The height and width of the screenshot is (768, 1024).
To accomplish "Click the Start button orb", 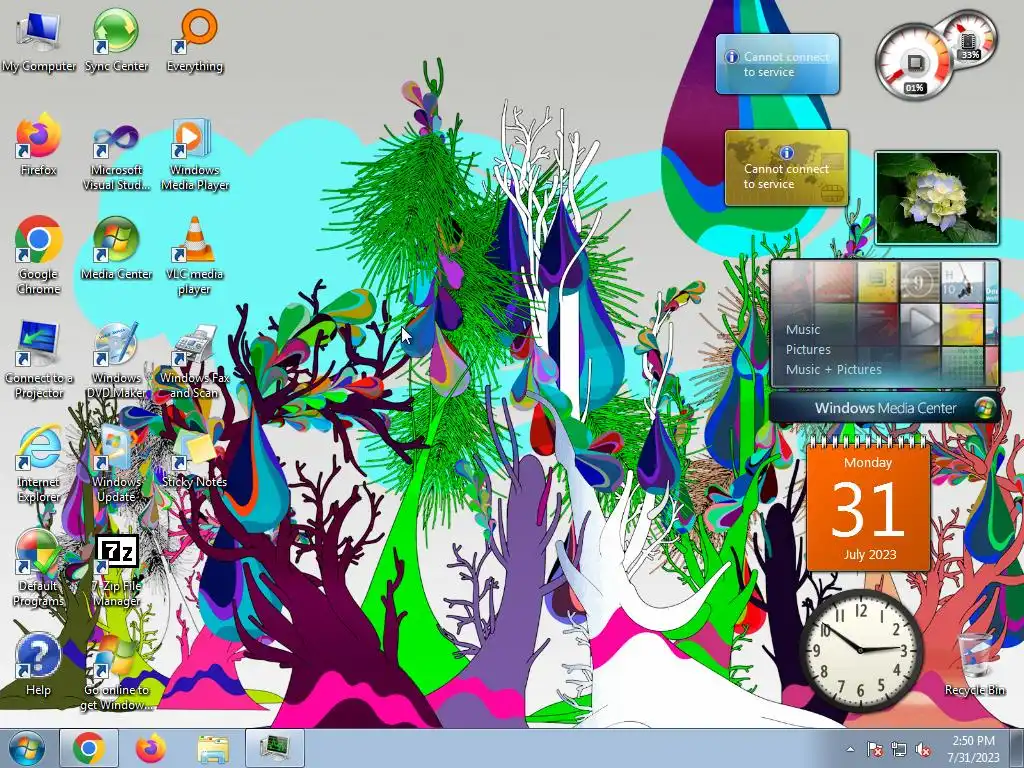I will [27, 748].
